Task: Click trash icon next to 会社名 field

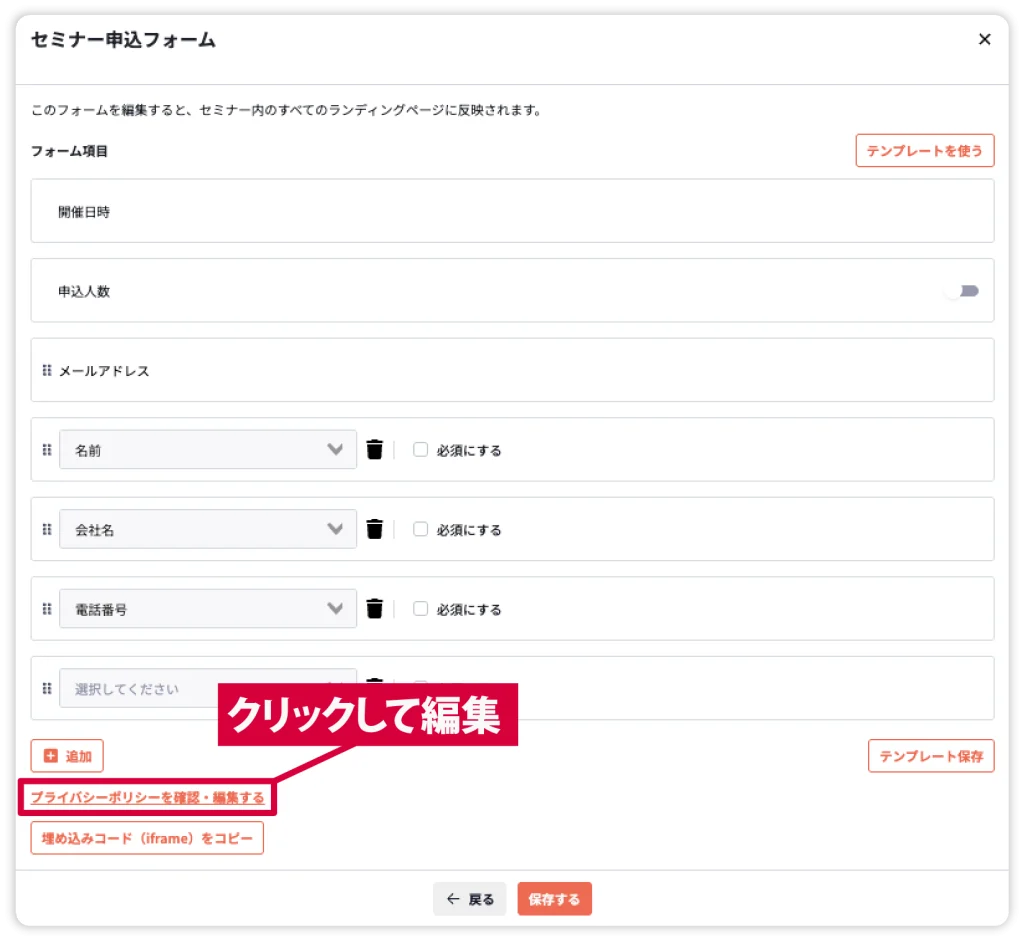Action: click(375, 529)
